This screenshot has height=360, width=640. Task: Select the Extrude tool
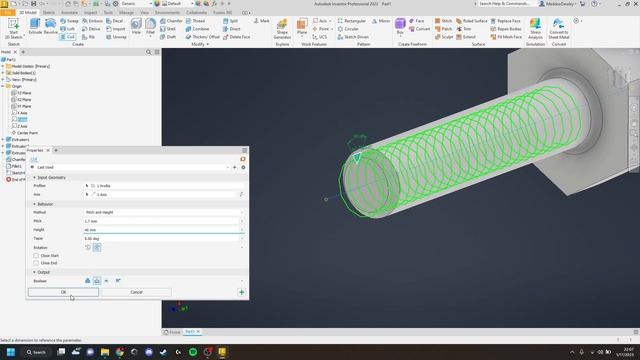click(35, 27)
